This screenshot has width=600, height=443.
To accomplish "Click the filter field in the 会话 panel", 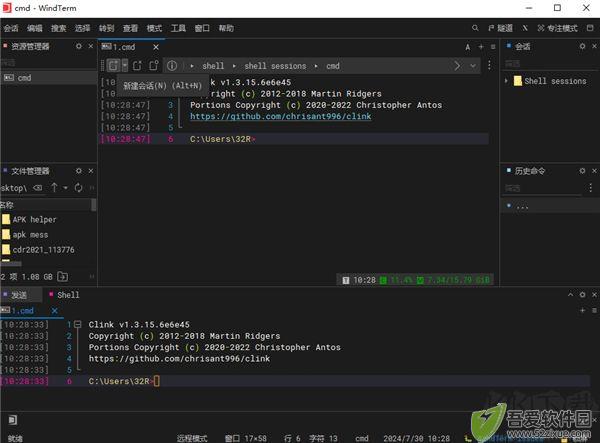I will 550,64.
